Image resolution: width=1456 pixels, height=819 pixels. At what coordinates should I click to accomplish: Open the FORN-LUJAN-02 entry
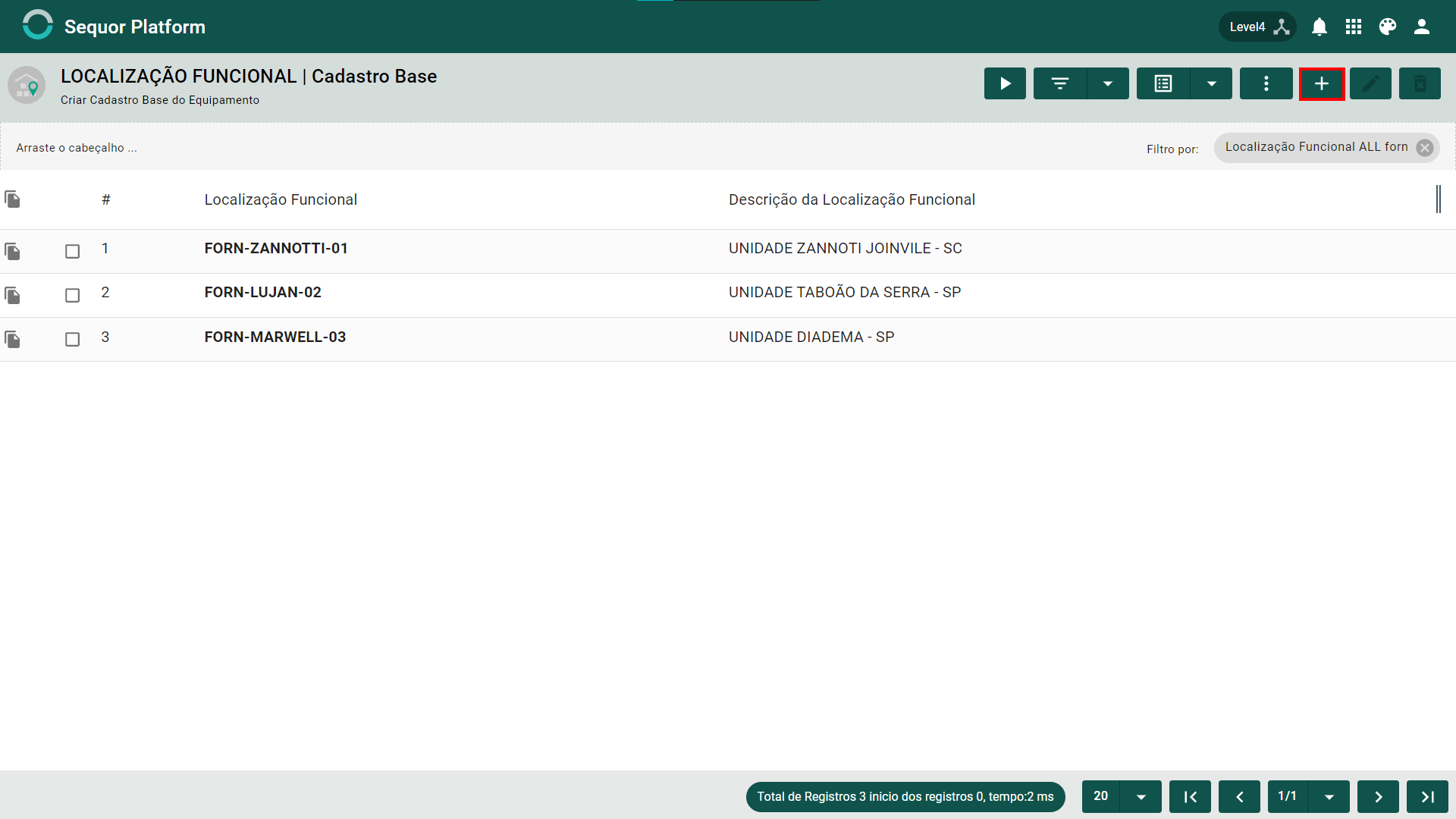coord(262,292)
